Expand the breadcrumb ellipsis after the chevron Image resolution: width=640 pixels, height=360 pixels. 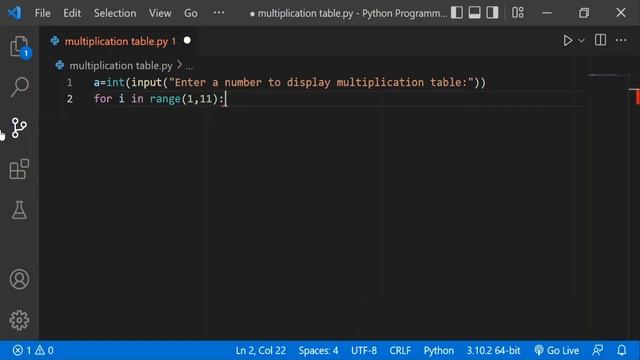pos(189,66)
